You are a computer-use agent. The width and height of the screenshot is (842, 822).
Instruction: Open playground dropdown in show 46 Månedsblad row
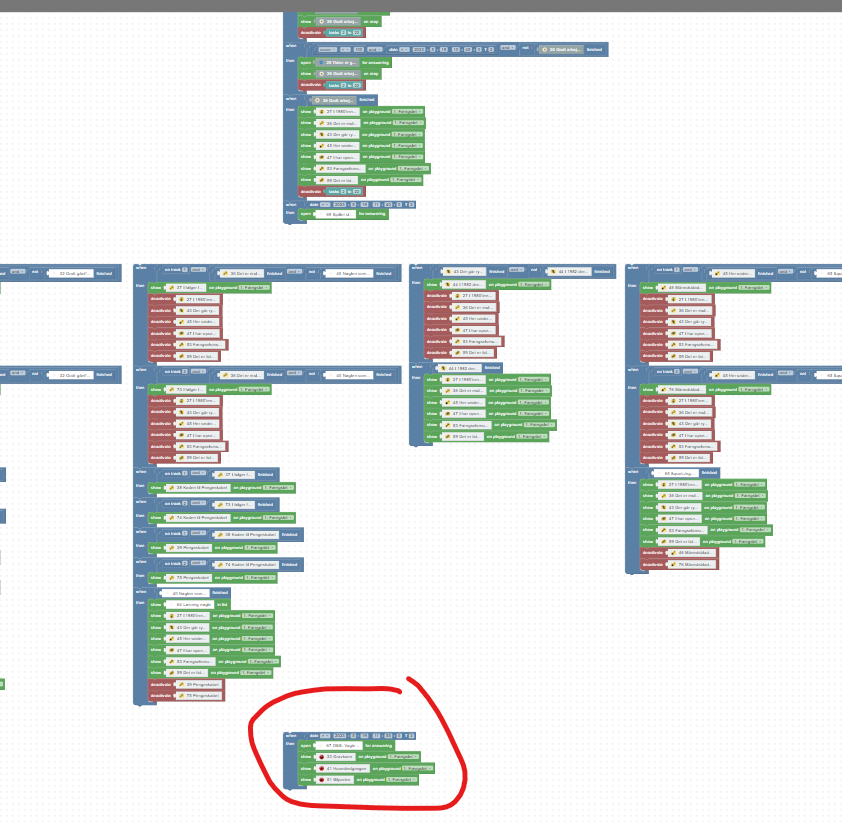[x=753, y=288]
